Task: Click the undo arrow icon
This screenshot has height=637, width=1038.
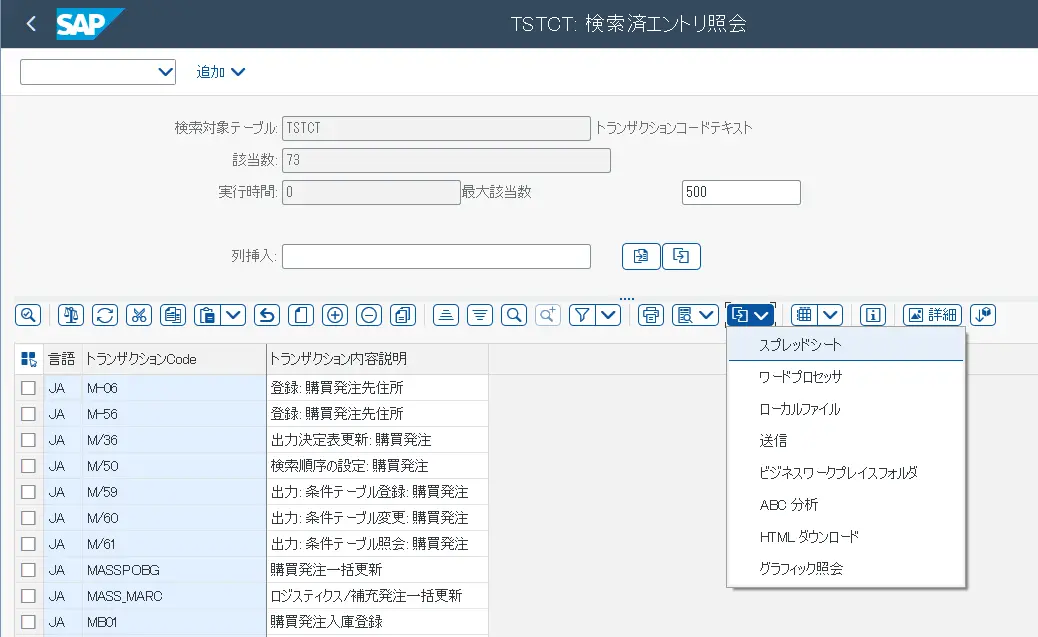Action: pyautogui.click(x=266, y=315)
